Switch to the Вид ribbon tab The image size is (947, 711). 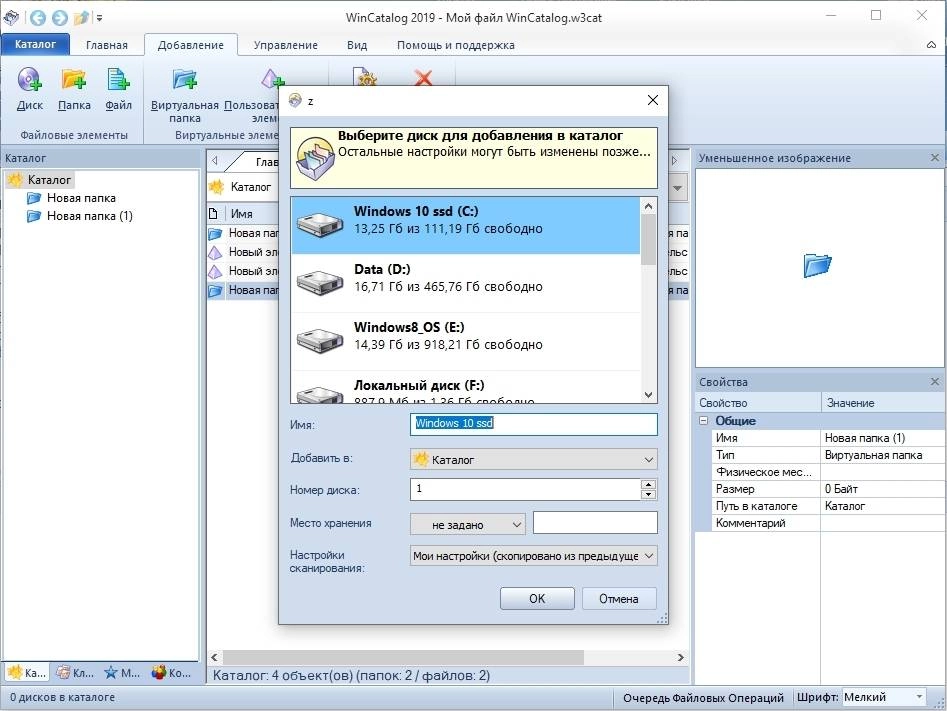point(357,45)
